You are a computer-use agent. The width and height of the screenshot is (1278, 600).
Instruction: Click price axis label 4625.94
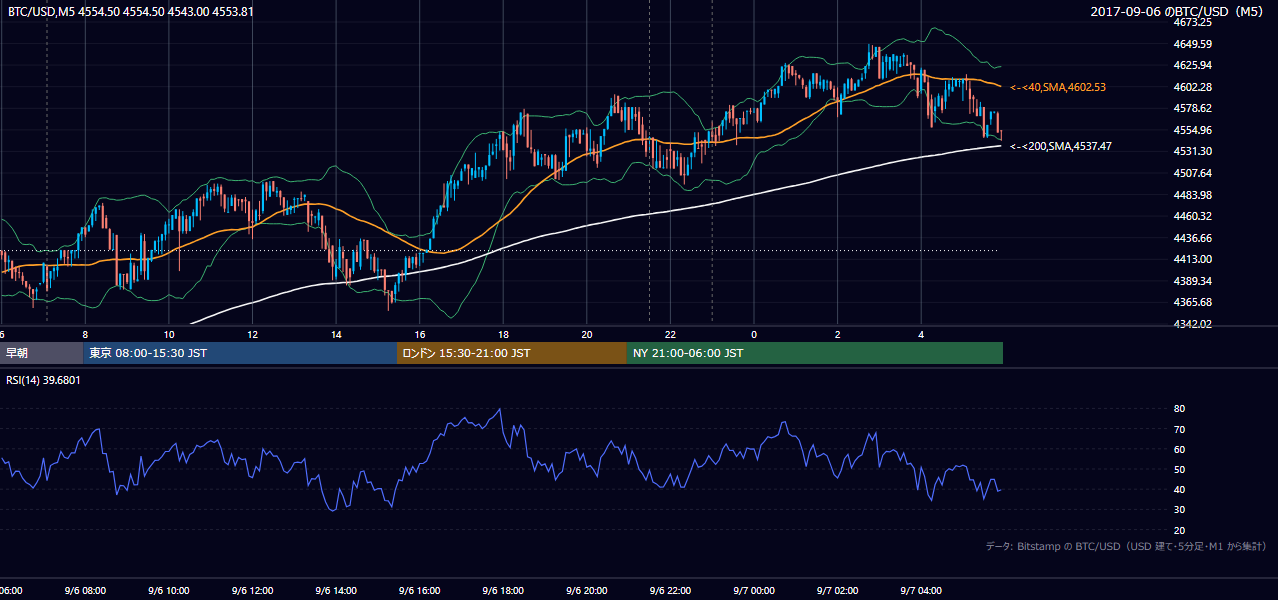pos(1194,65)
